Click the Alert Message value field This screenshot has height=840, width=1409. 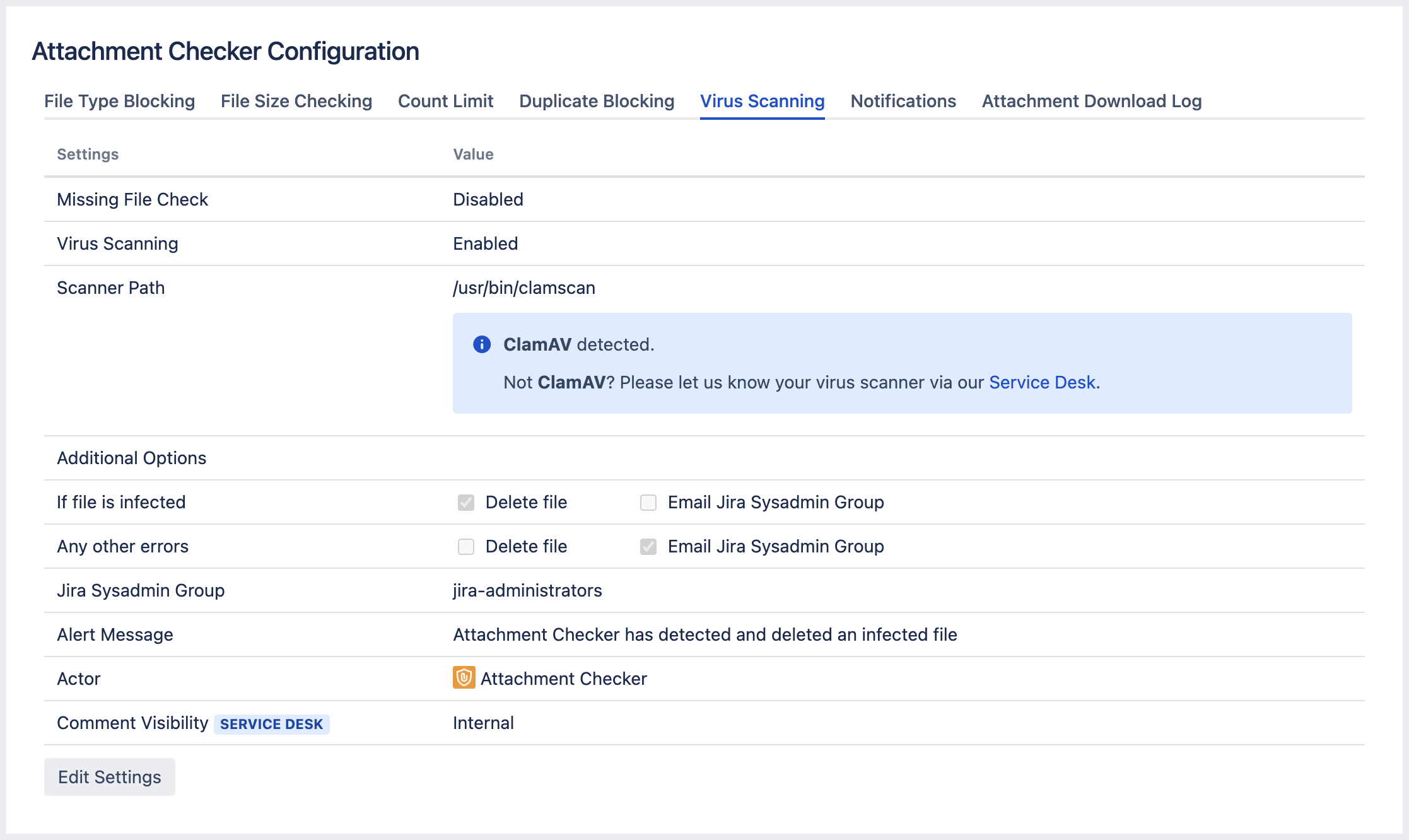point(704,634)
